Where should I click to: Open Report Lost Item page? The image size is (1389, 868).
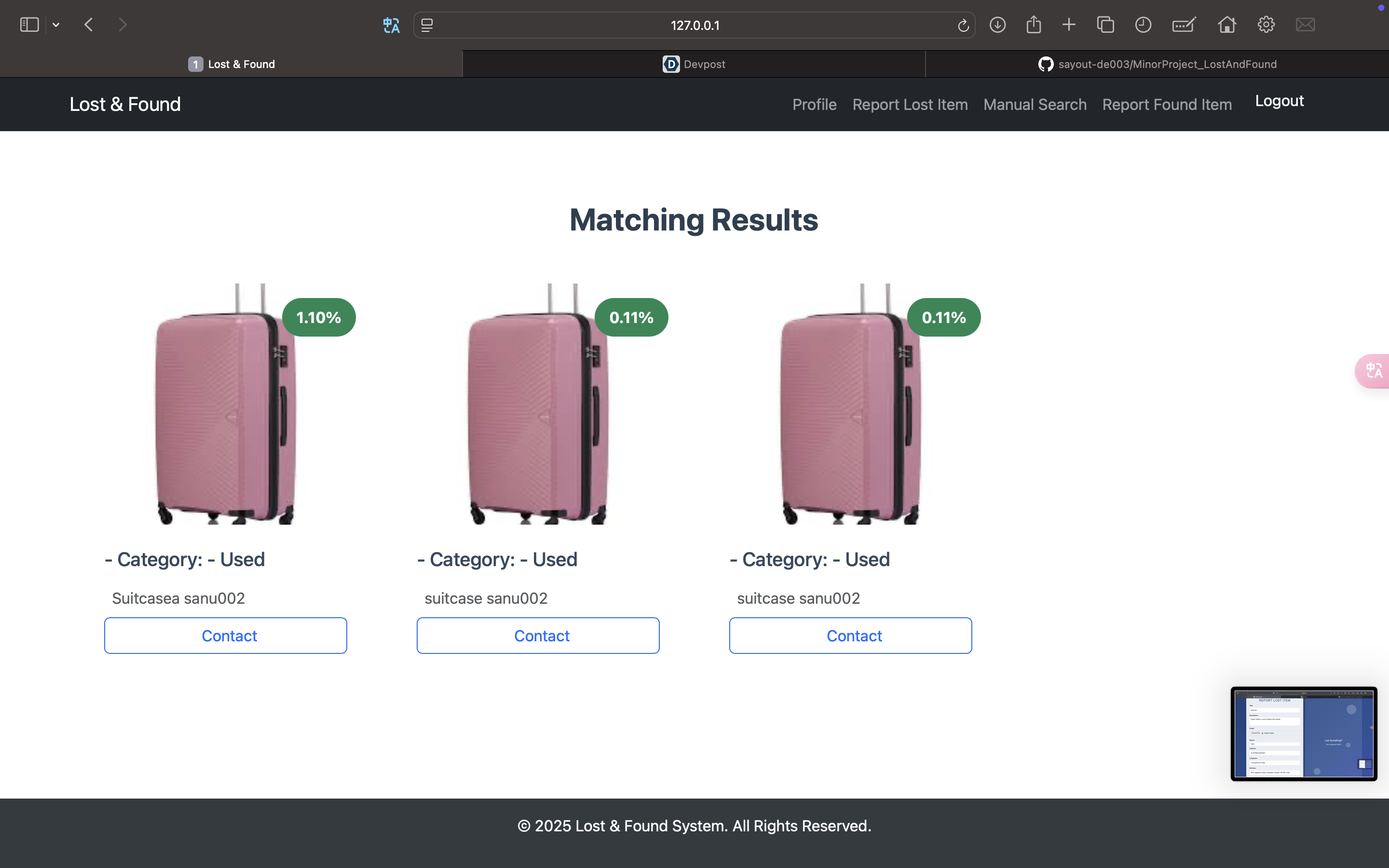tap(910, 105)
